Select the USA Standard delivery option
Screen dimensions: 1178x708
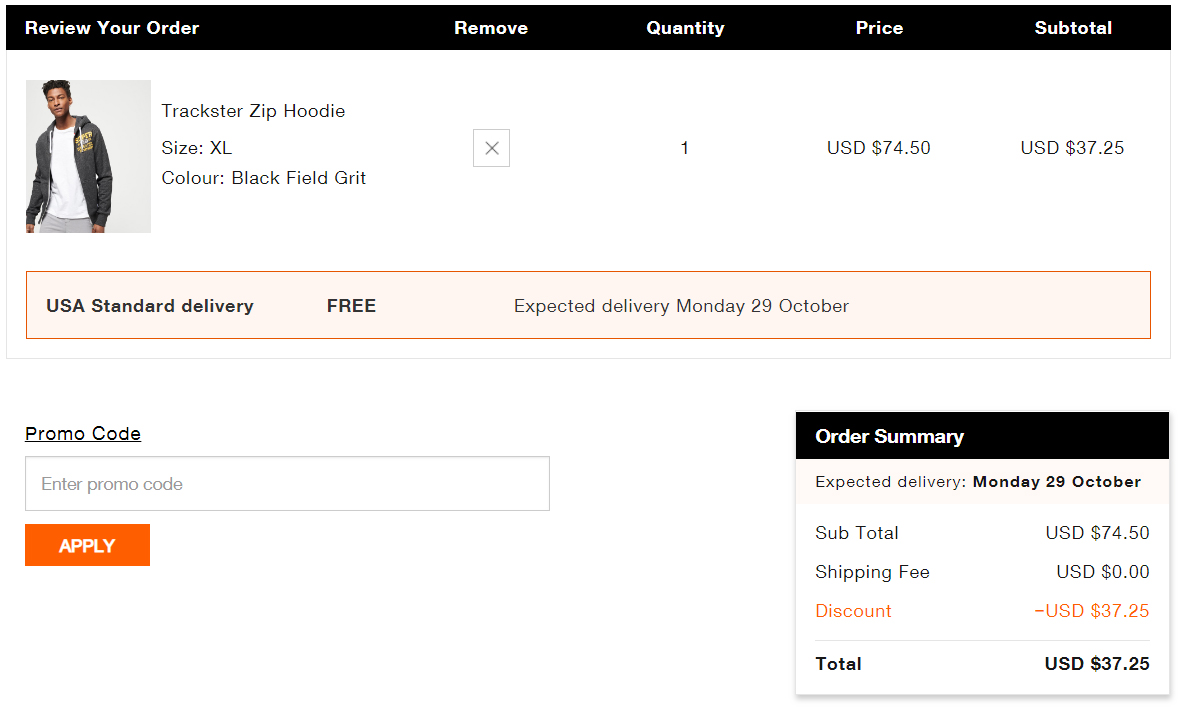point(150,306)
